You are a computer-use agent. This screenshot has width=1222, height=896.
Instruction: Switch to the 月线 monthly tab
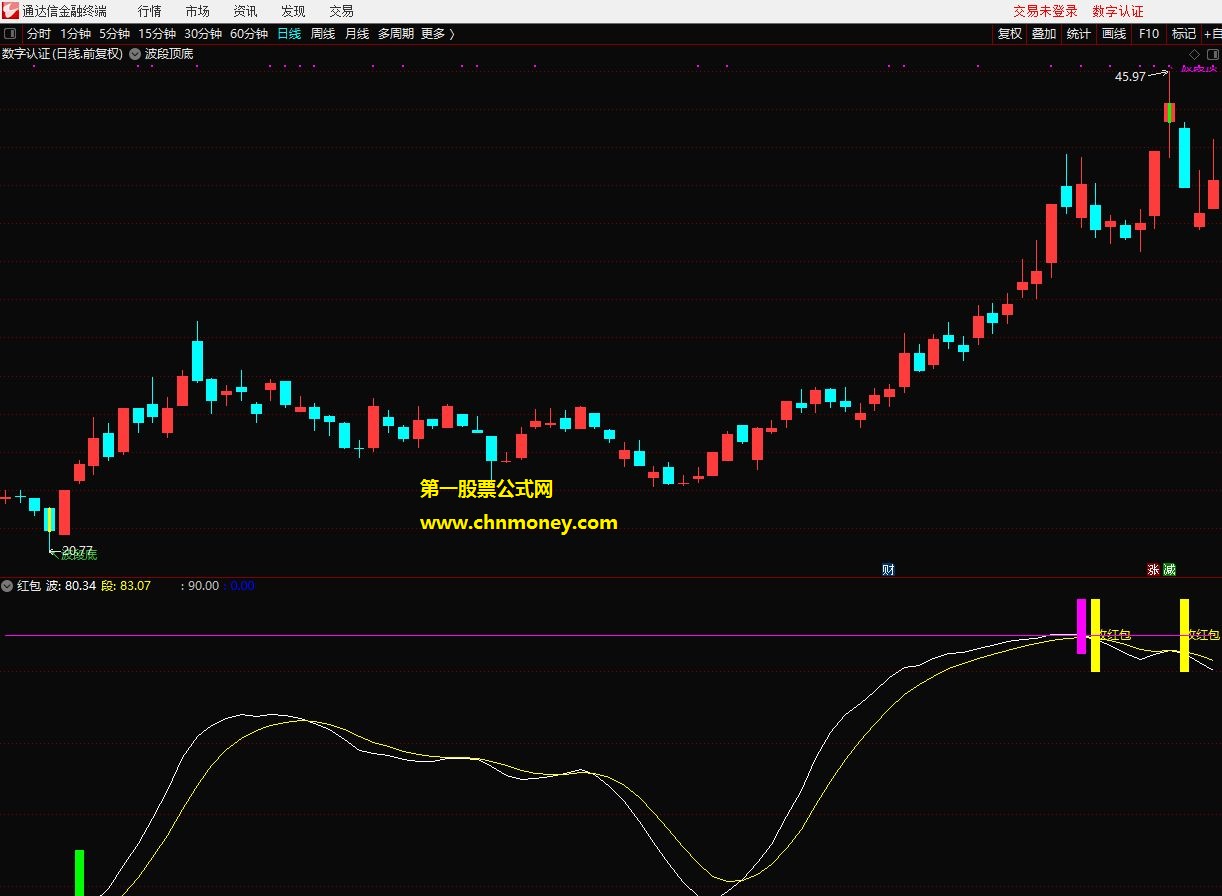[357, 34]
